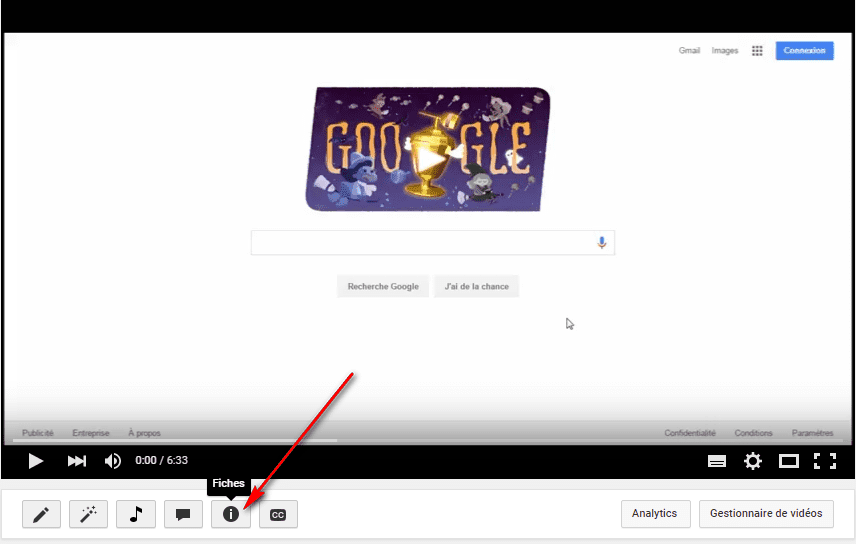Open À propos footer link
856x544 pixels.
(144, 433)
